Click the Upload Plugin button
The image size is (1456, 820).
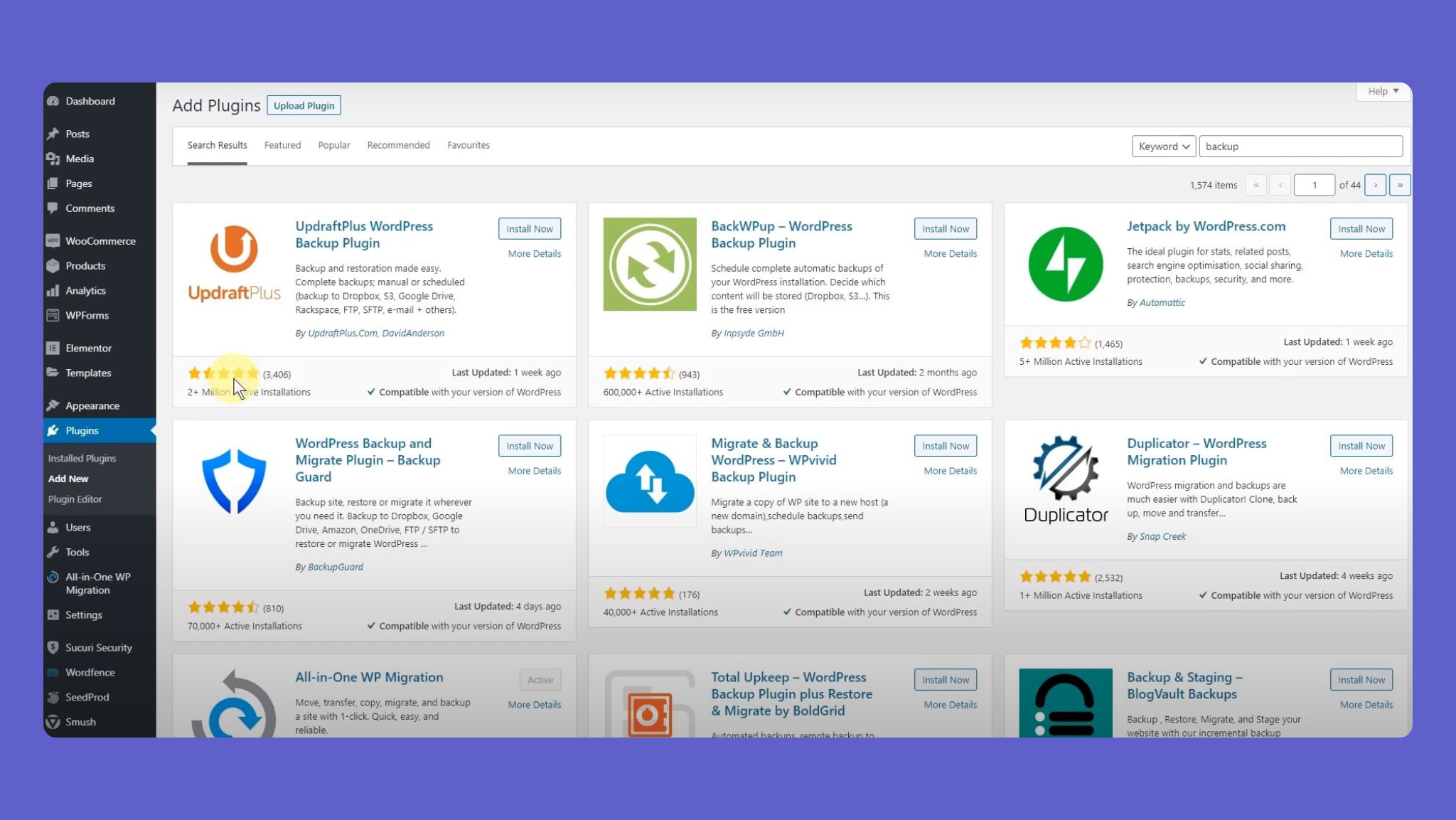pyautogui.click(x=304, y=105)
